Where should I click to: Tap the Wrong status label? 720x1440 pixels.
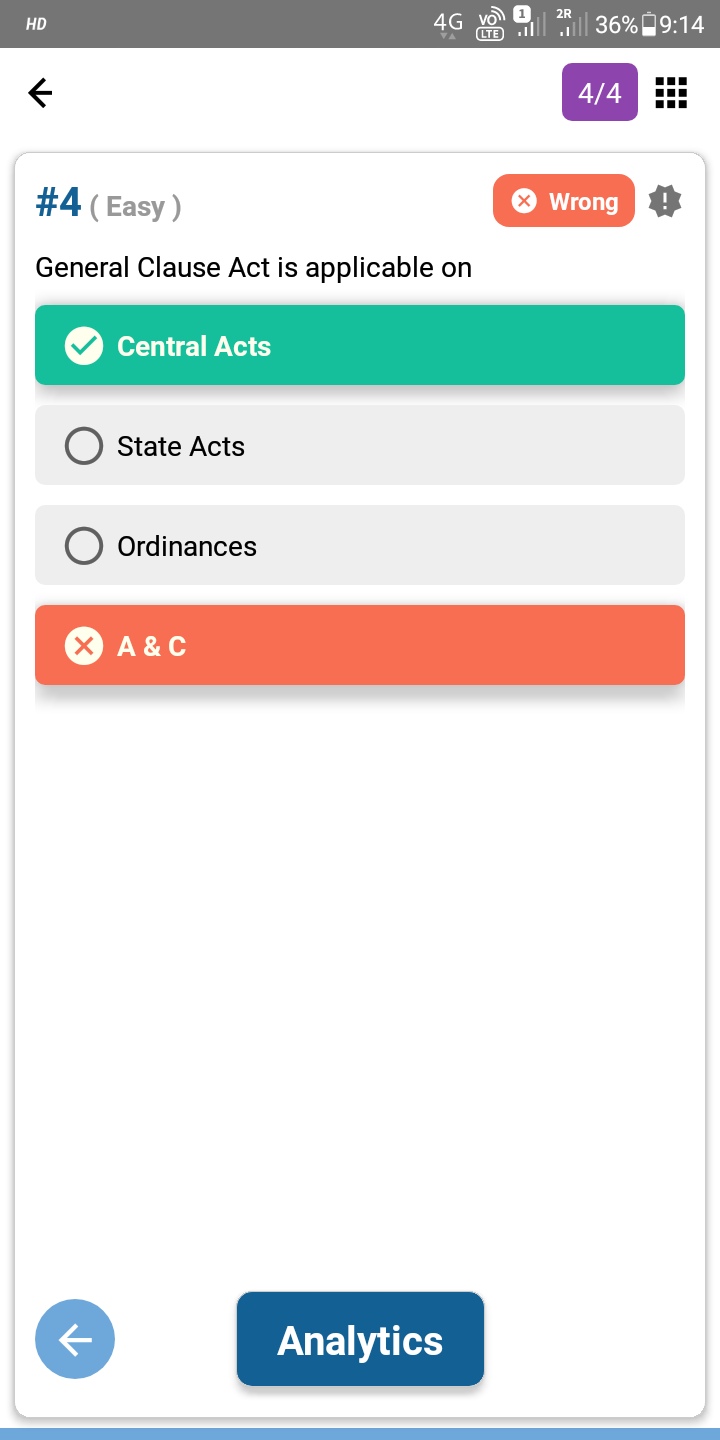pyautogui.click(x=564, y=201)
